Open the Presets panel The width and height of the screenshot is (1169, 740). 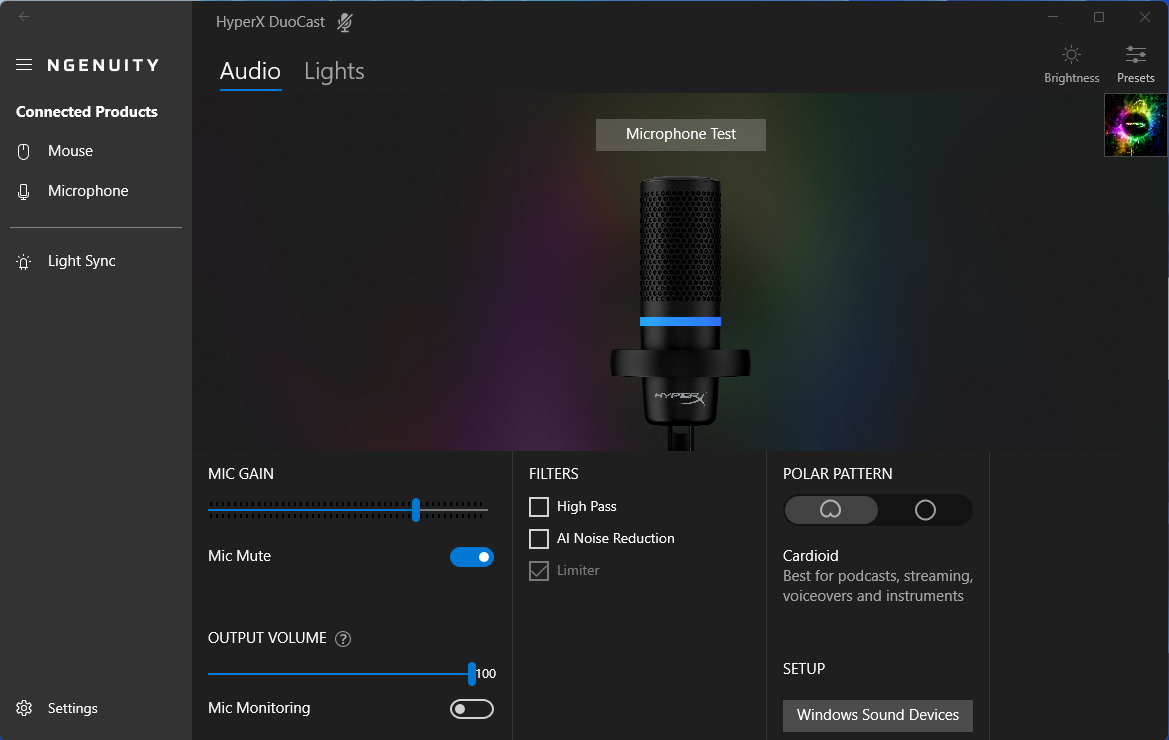tap(1135, 55)
